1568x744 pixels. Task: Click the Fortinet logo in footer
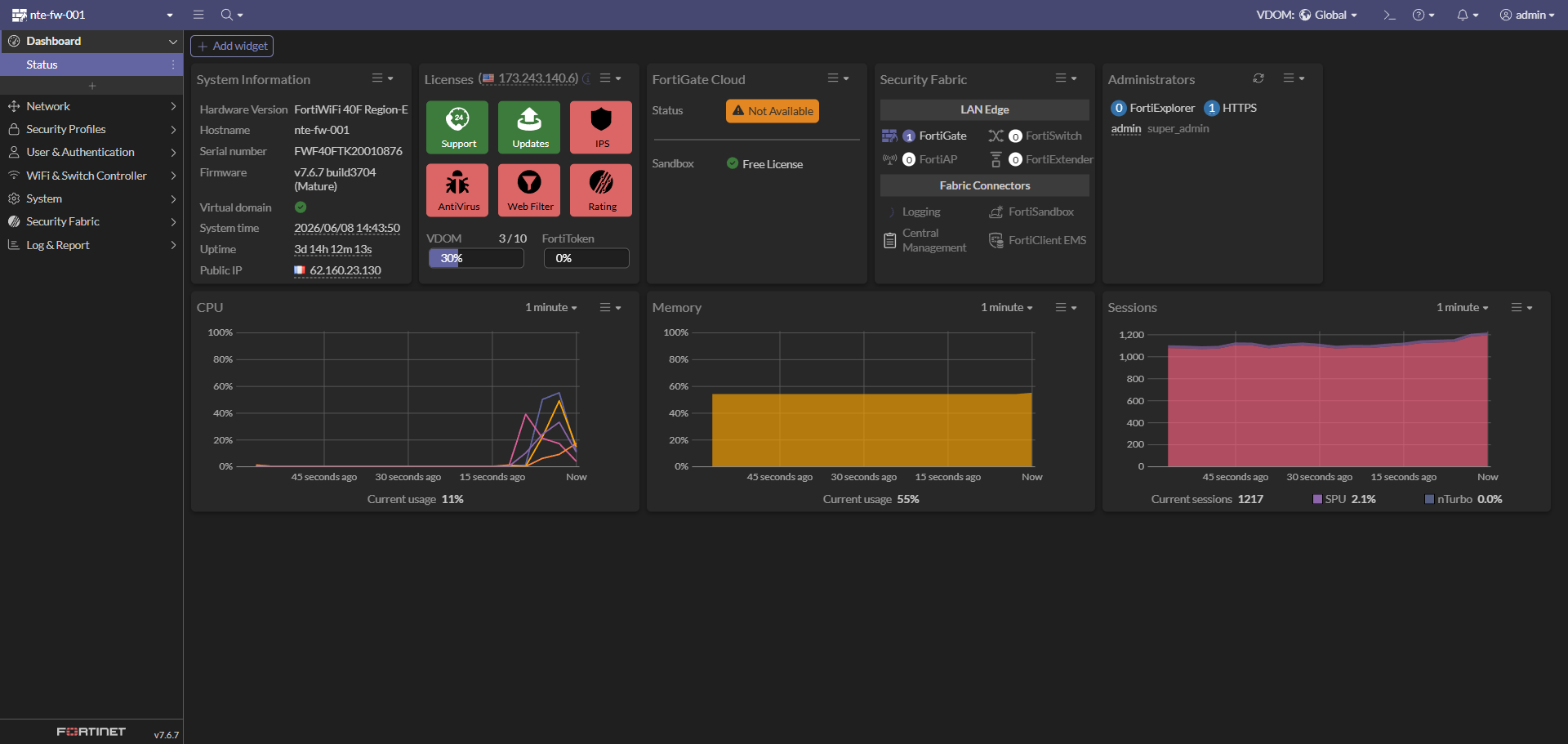coord(91,732)
